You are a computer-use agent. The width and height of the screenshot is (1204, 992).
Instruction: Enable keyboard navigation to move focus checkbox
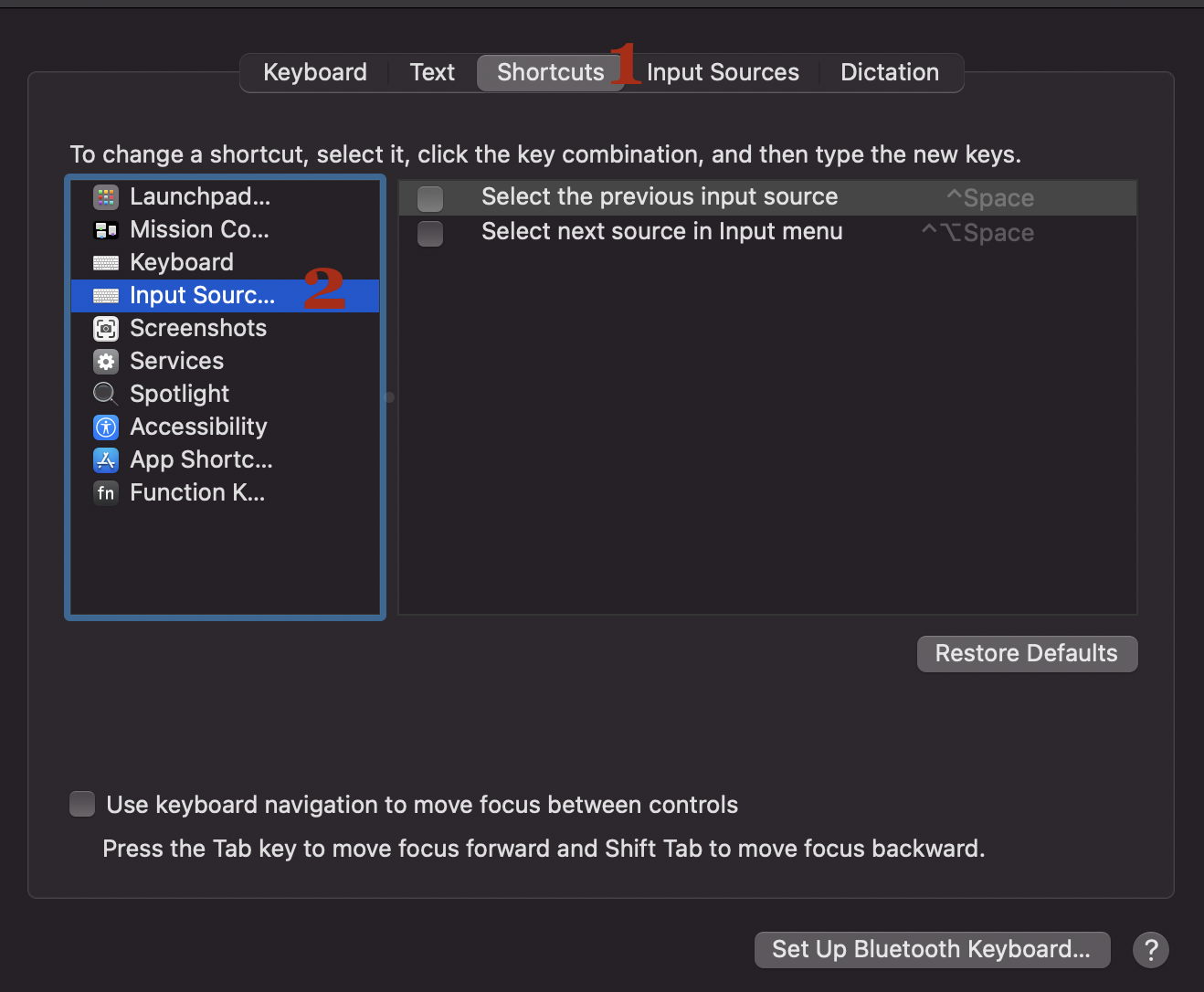pyautogui.click(x=82, y=804)
